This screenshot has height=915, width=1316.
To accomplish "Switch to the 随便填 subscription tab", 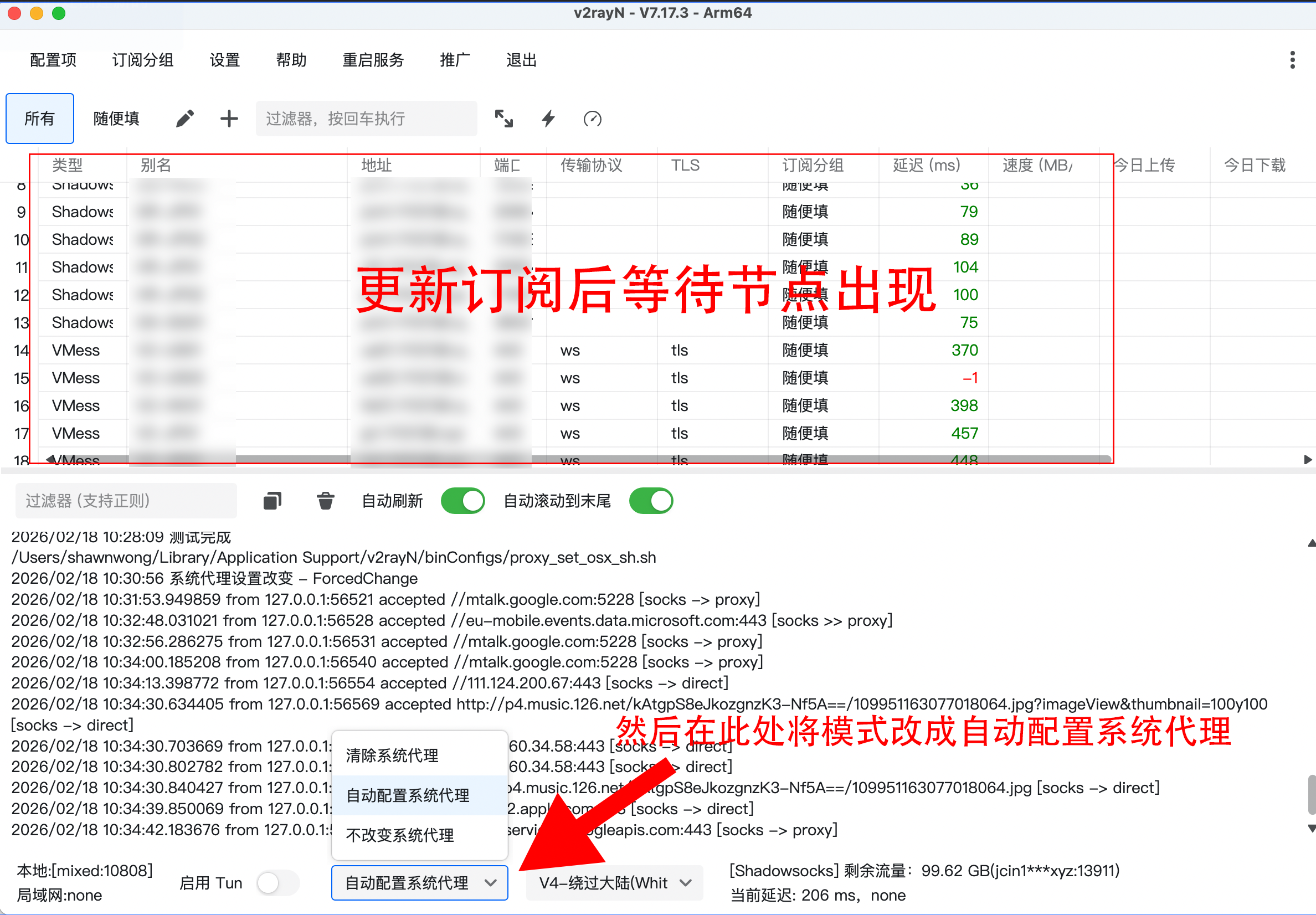I will coord(116,118).
